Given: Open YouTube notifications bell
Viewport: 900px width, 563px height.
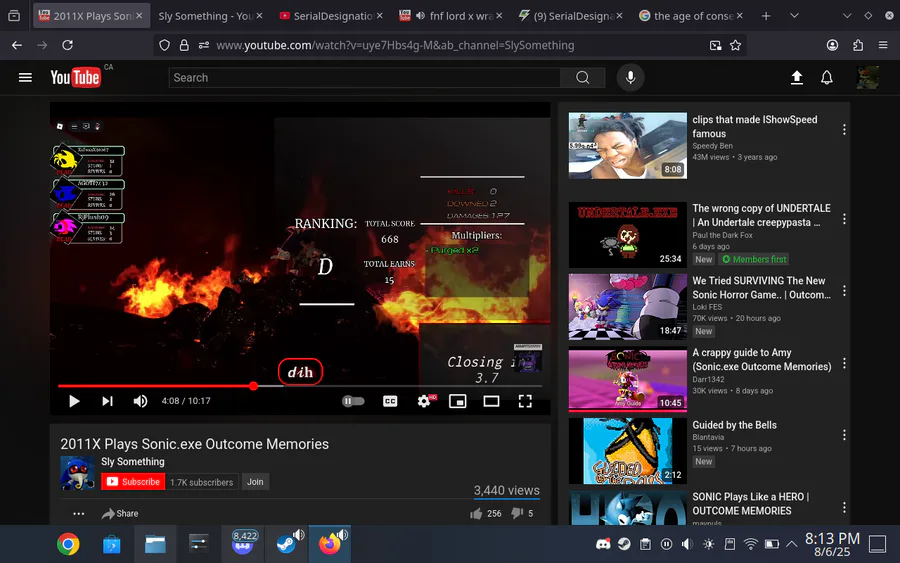Looking at the screenshot, I should click(827, 77).
